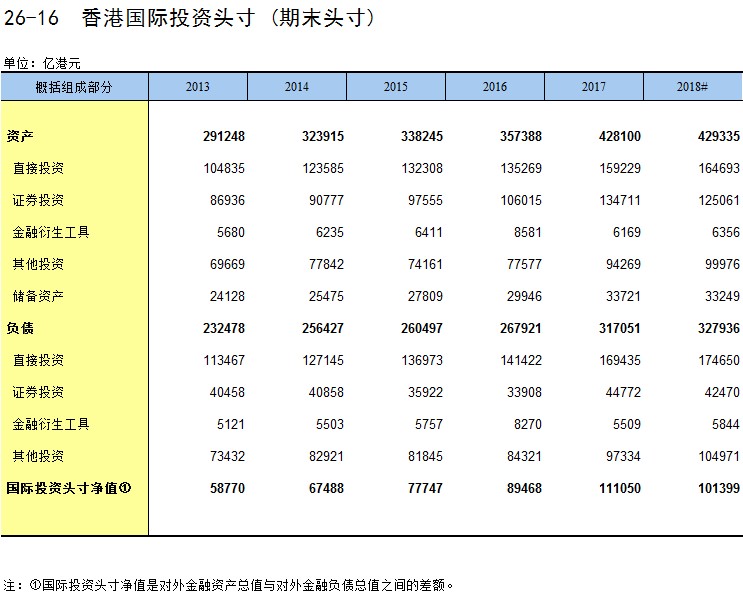
Task: Click net position value 101399
Action: [719, 488]
